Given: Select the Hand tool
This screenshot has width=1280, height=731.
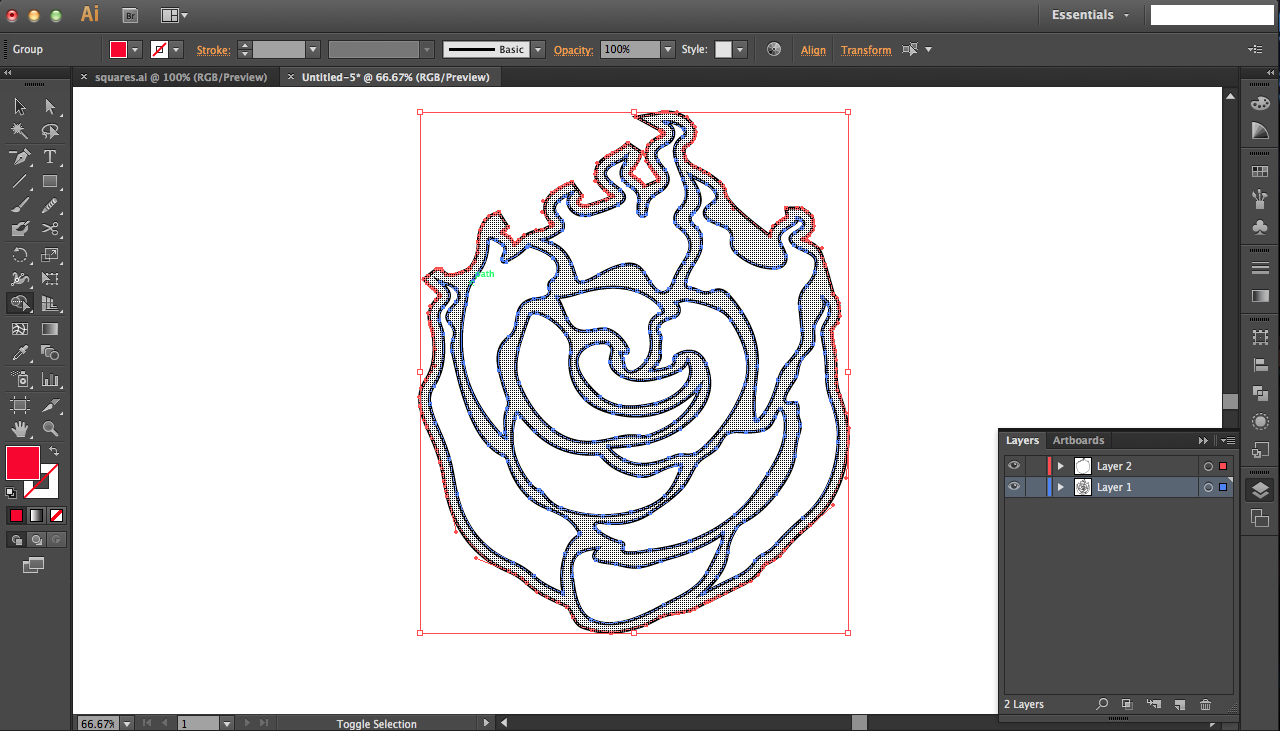Looking at the screenshot, I should [20, 429].
